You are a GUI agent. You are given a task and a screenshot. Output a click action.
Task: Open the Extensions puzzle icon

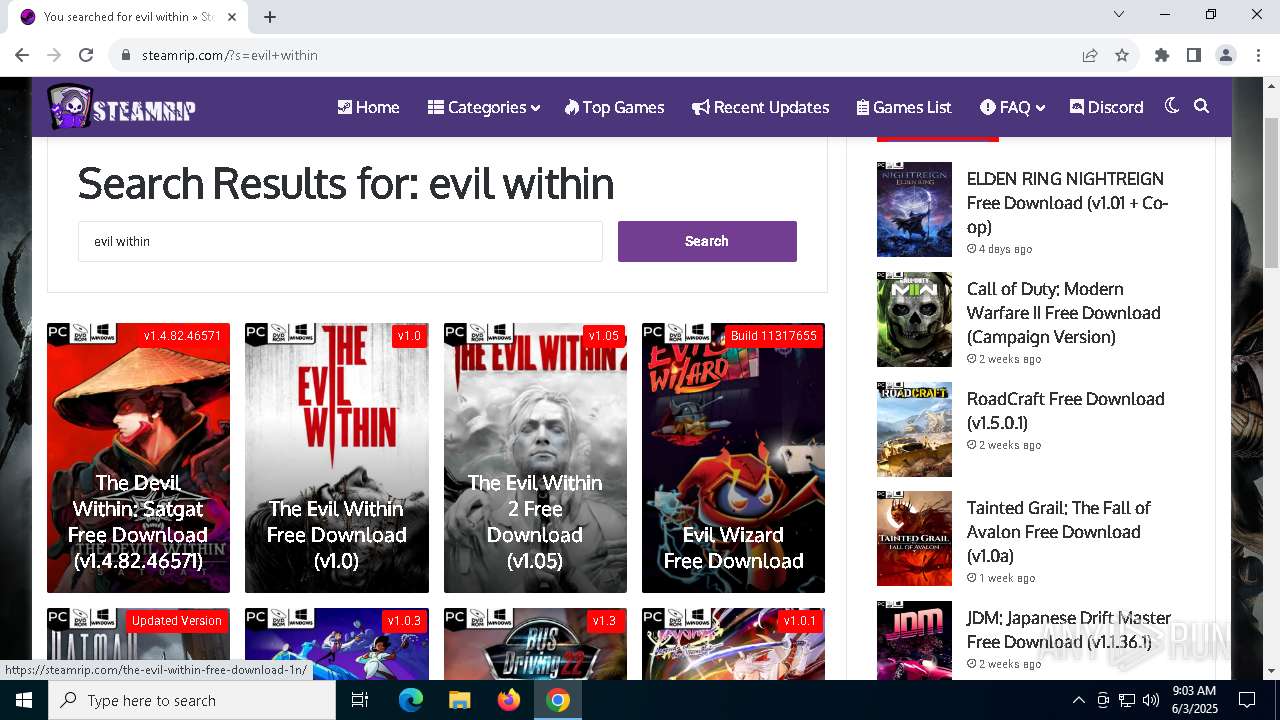click(x=1162, y=55)
